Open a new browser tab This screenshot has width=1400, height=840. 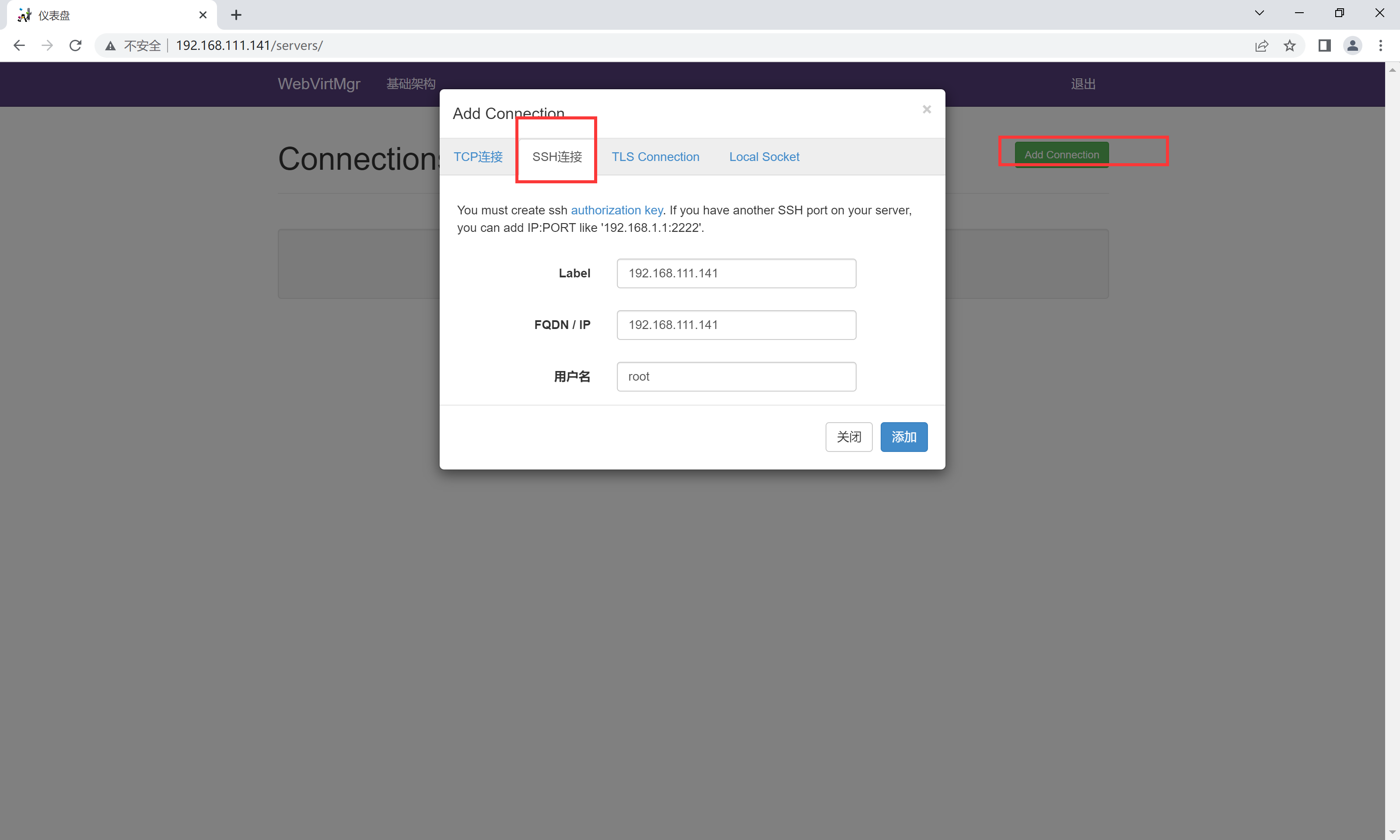(x=237, y=15)
